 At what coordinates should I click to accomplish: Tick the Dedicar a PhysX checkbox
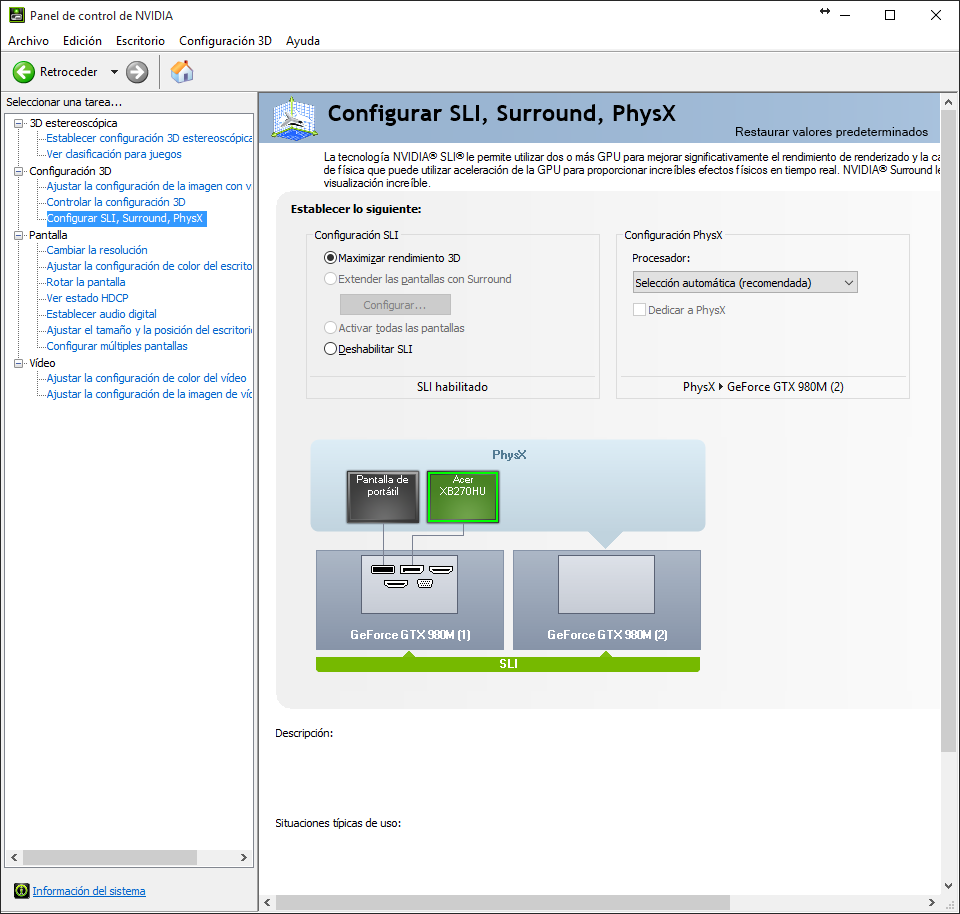639,310
